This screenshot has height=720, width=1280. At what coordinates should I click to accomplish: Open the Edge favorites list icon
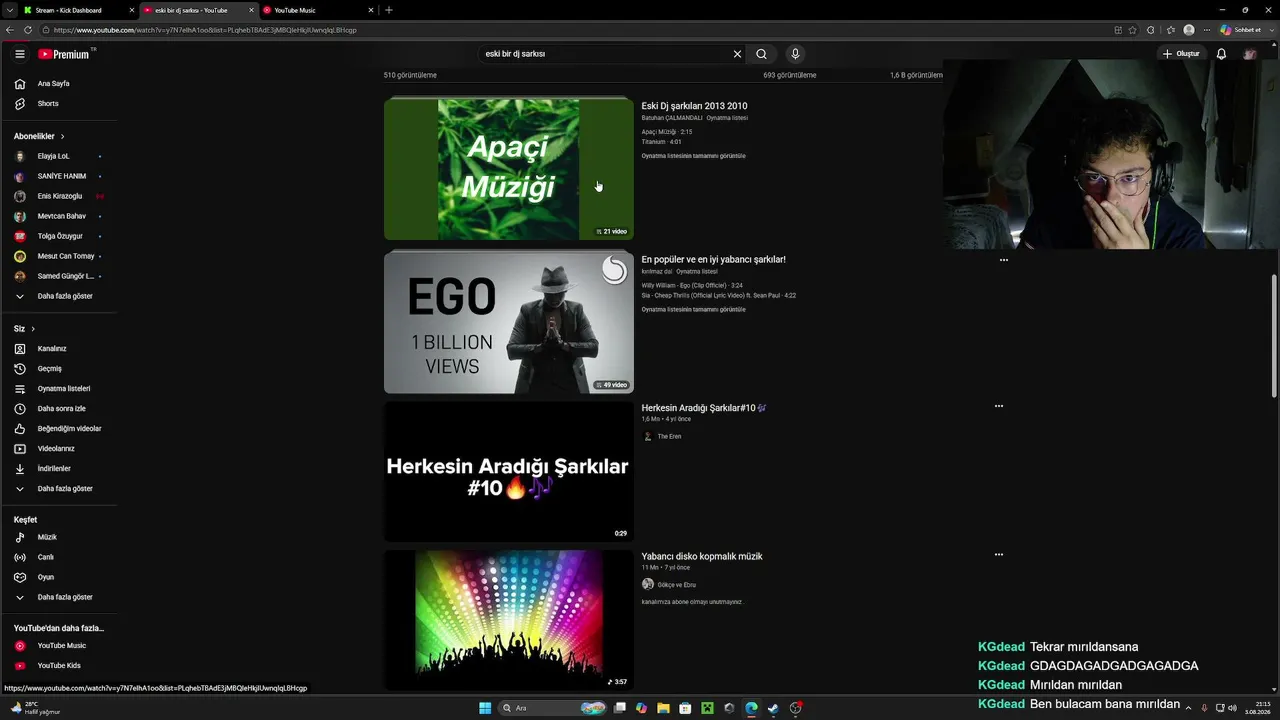(1170, 30)
